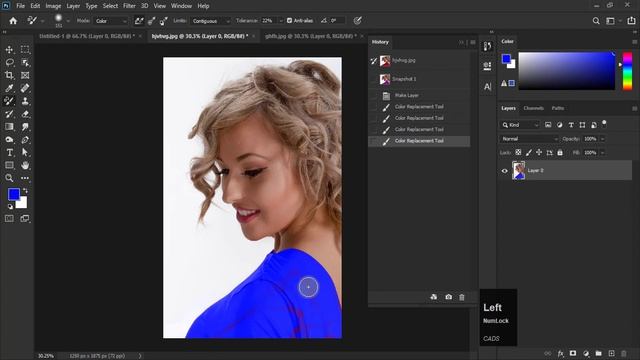Add layer mask icon

point(573,353)
